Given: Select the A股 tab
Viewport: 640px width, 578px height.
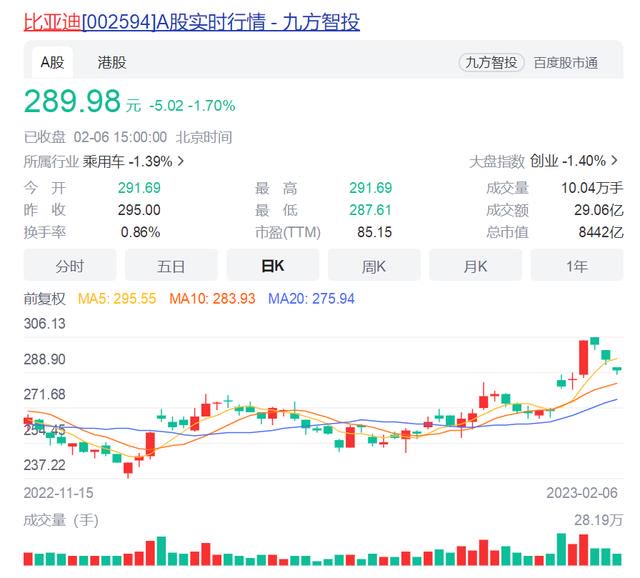Looking at the screenshot, I should point(52,62).
